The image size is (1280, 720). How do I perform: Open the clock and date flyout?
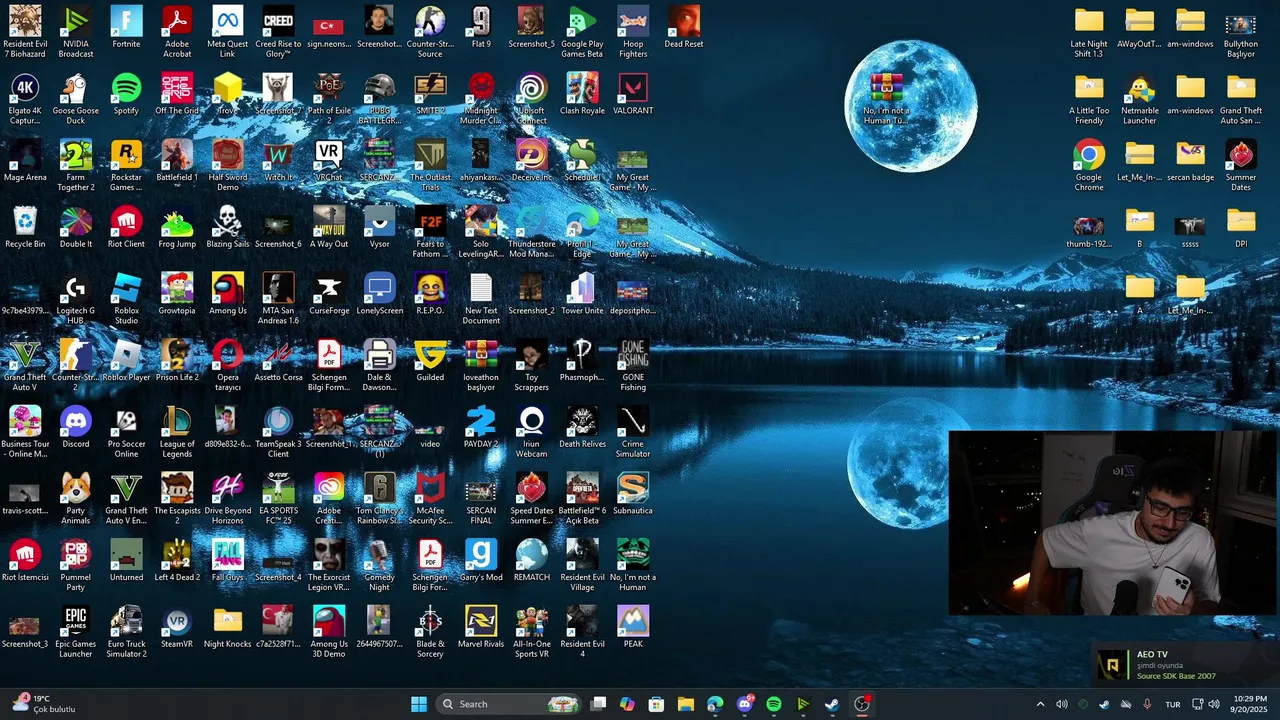[x=1248, y=704]
